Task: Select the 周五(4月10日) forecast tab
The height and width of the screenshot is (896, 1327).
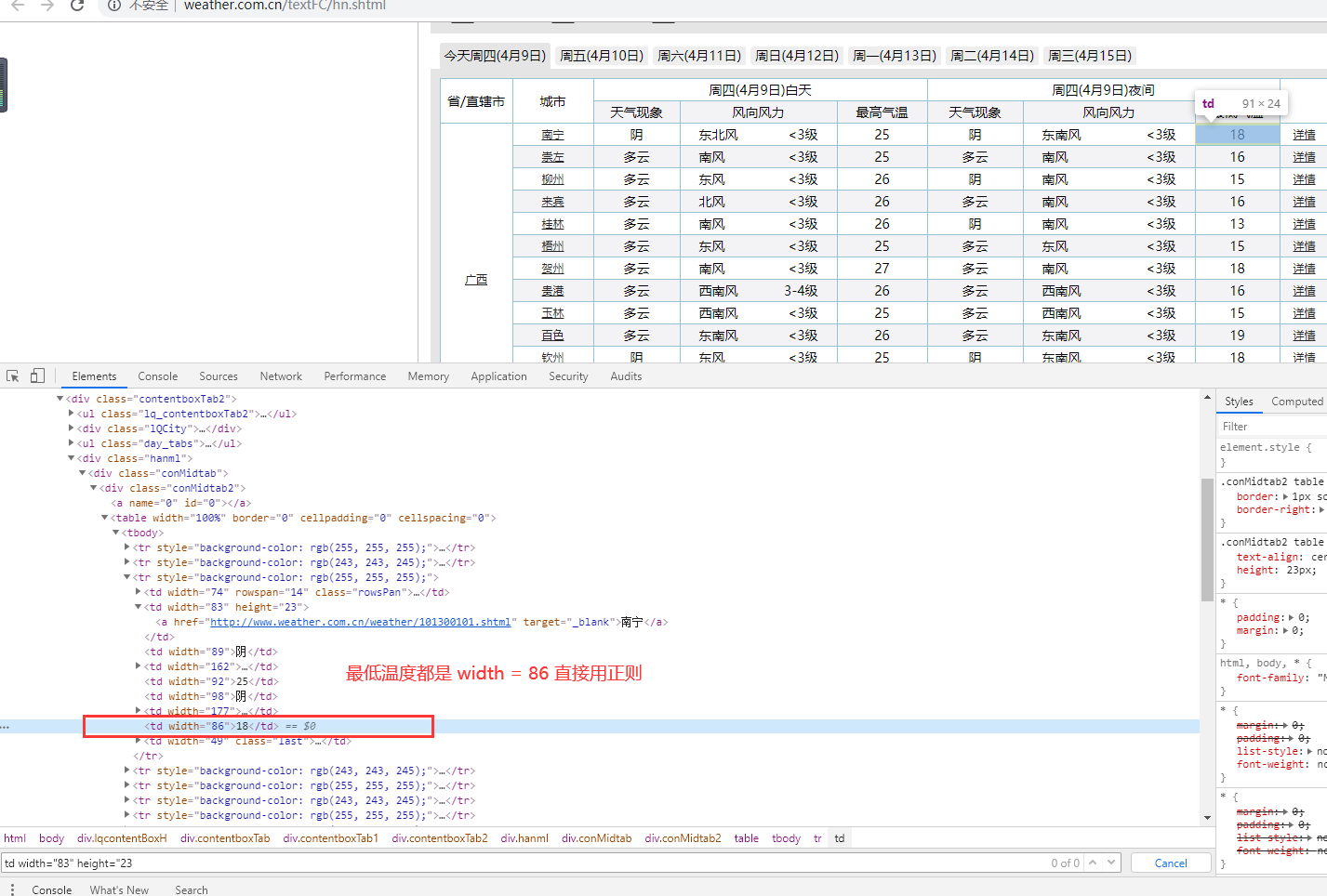Action: tap(602, 56)
